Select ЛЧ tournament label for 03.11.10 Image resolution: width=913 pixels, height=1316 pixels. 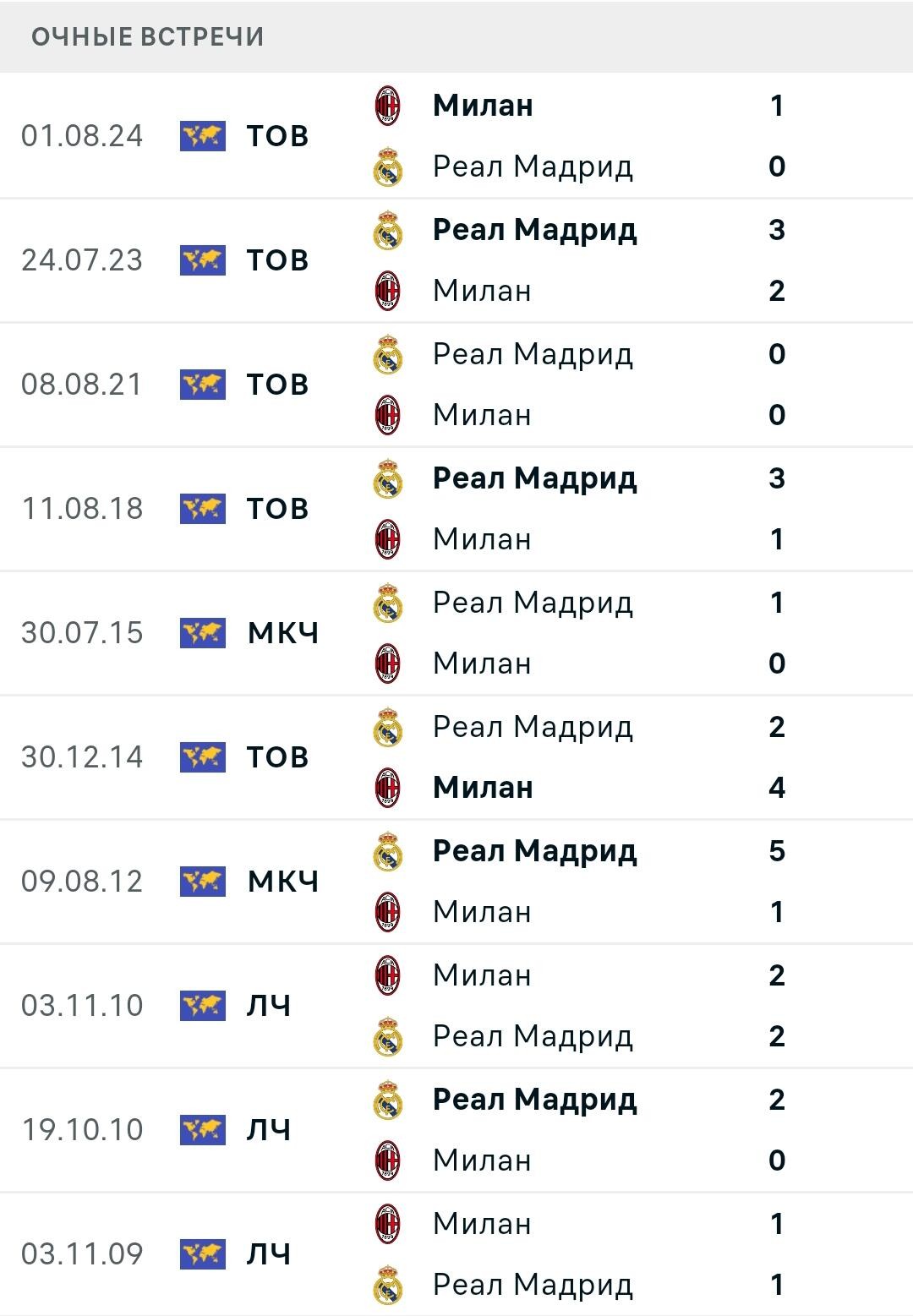pos(269,1006)
